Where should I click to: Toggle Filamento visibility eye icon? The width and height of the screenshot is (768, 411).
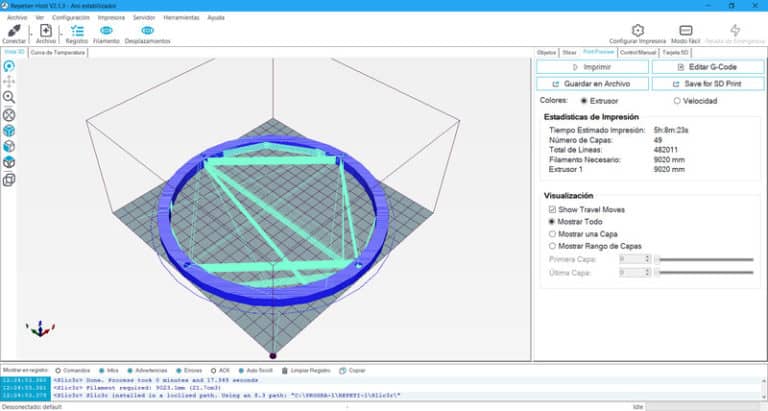(x=106, y=31)
